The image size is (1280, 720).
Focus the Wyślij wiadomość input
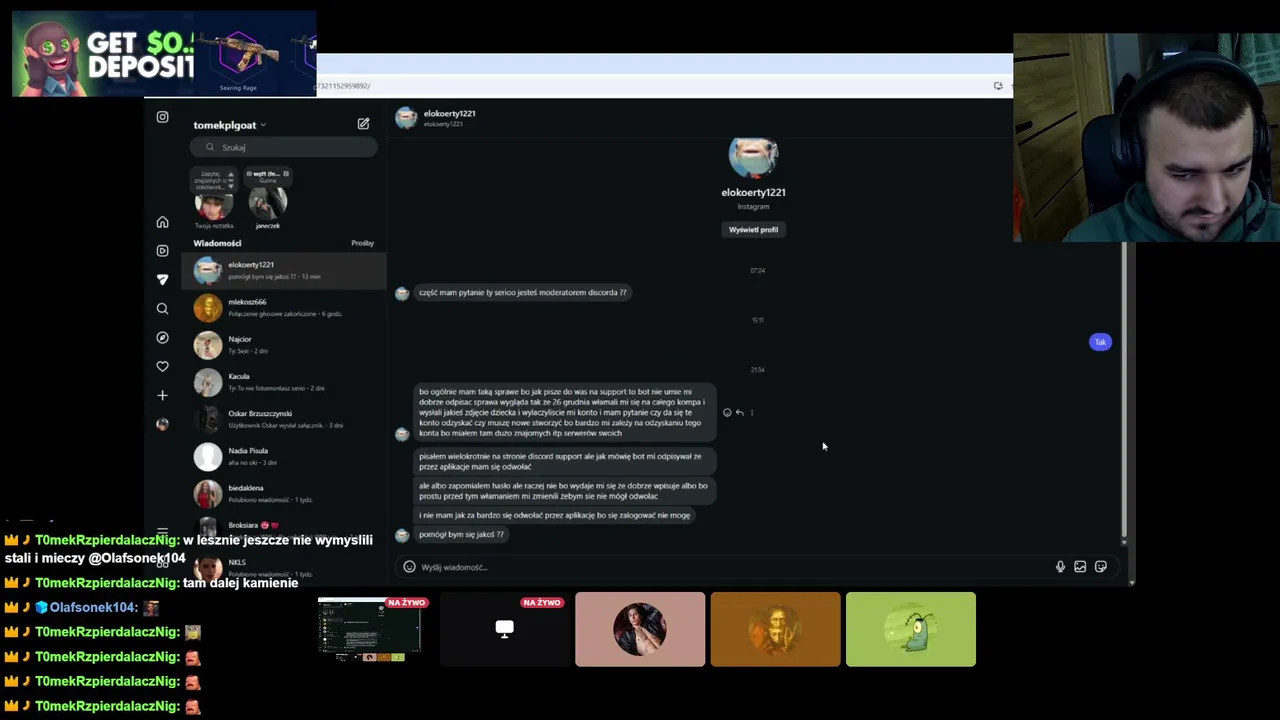735,567
